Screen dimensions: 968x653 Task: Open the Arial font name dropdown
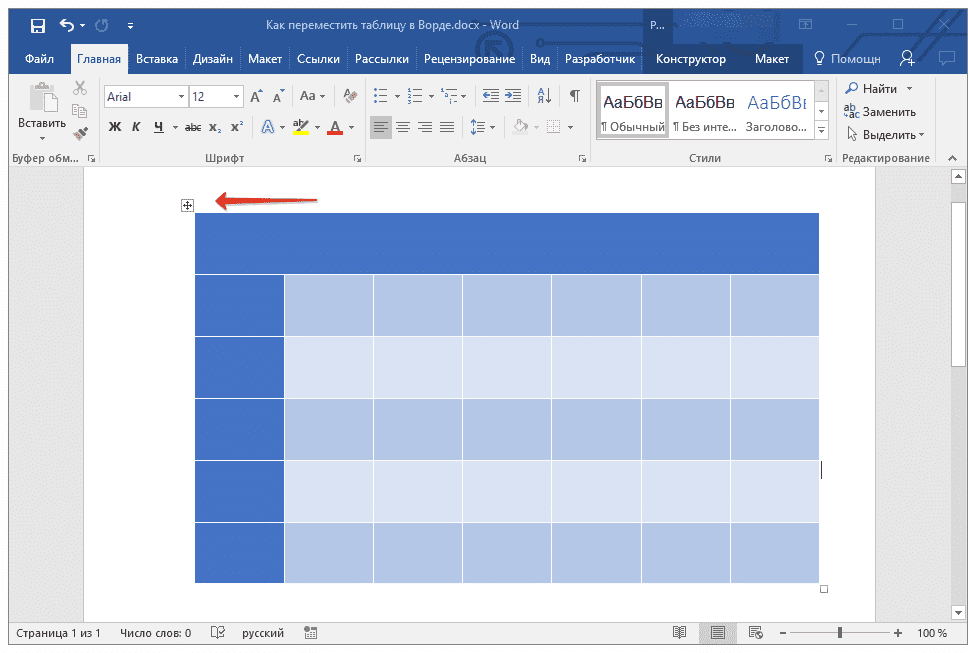point(181,97)
